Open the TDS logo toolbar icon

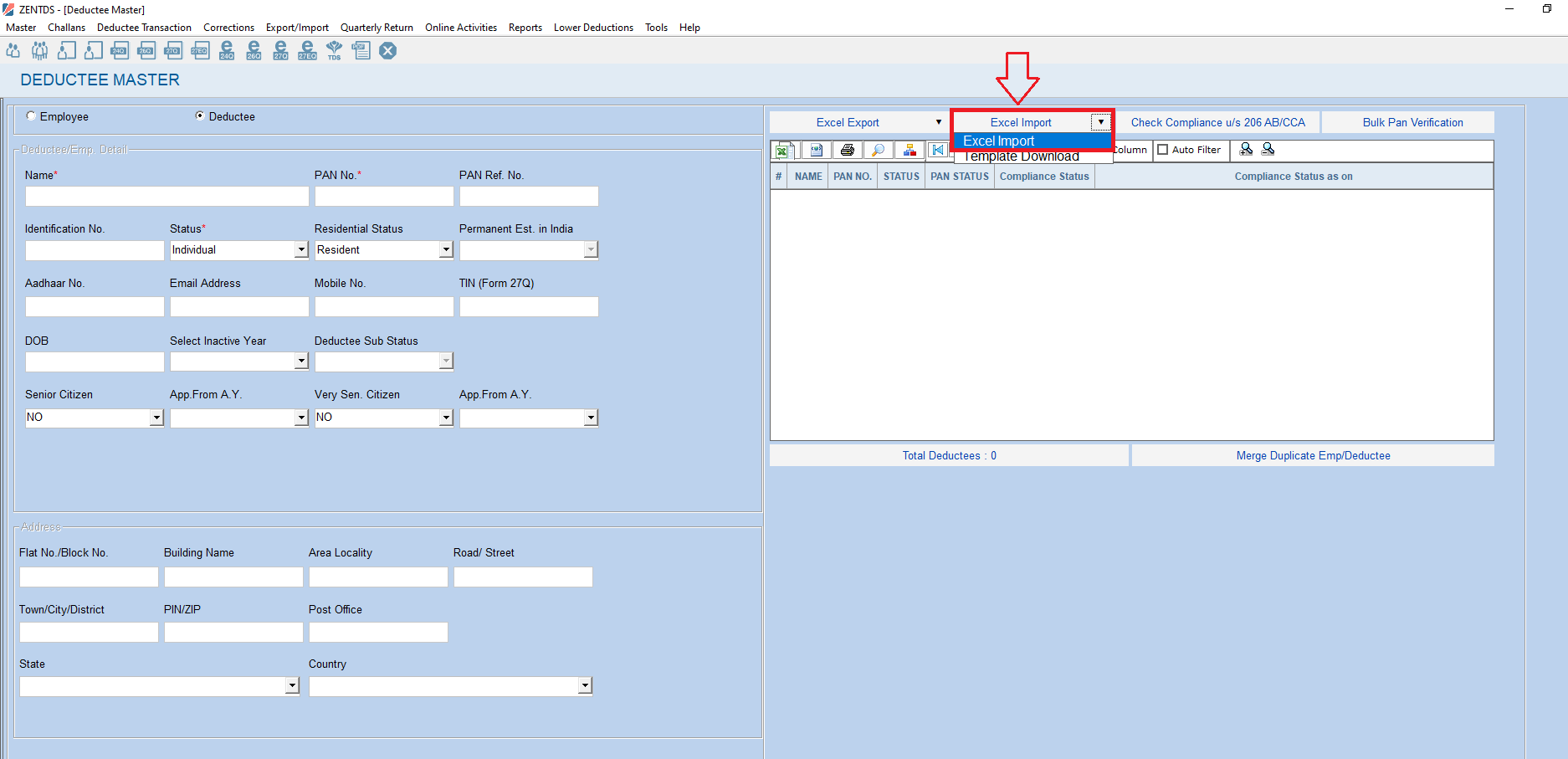tap(334, 50)
